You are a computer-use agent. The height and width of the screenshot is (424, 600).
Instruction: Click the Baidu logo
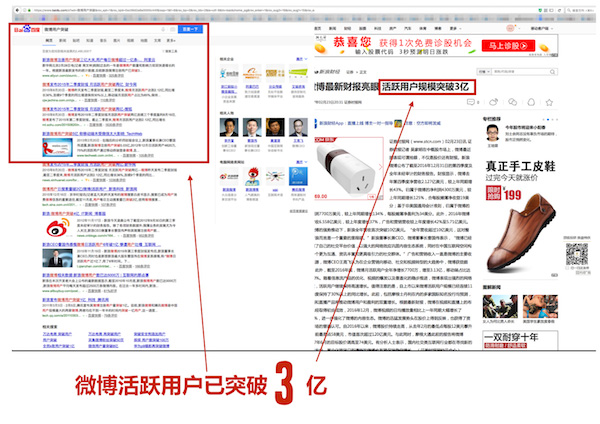[x=27, y=29]
